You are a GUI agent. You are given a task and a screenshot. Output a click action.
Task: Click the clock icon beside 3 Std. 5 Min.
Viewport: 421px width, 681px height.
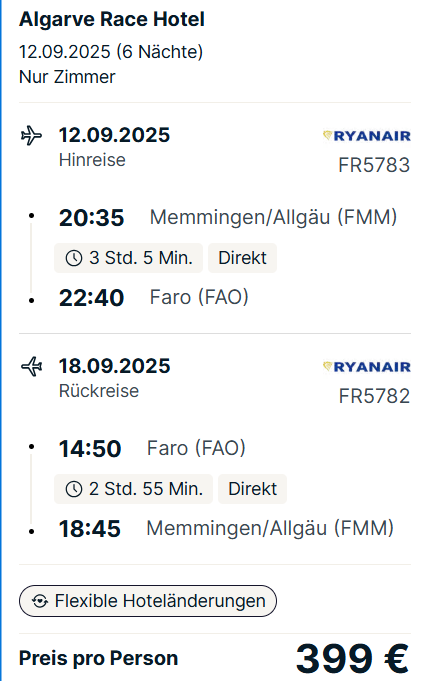coord(74,258)
